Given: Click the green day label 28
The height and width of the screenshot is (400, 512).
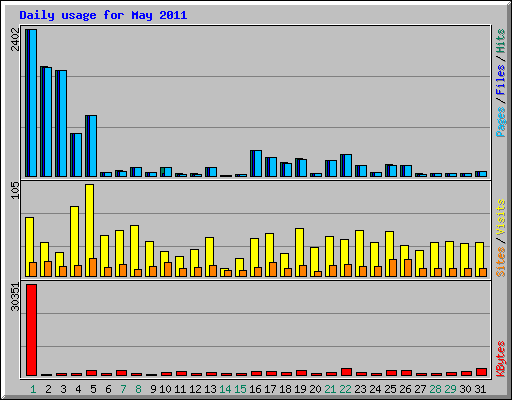Looking at the screenshot, I should [435, 389].
